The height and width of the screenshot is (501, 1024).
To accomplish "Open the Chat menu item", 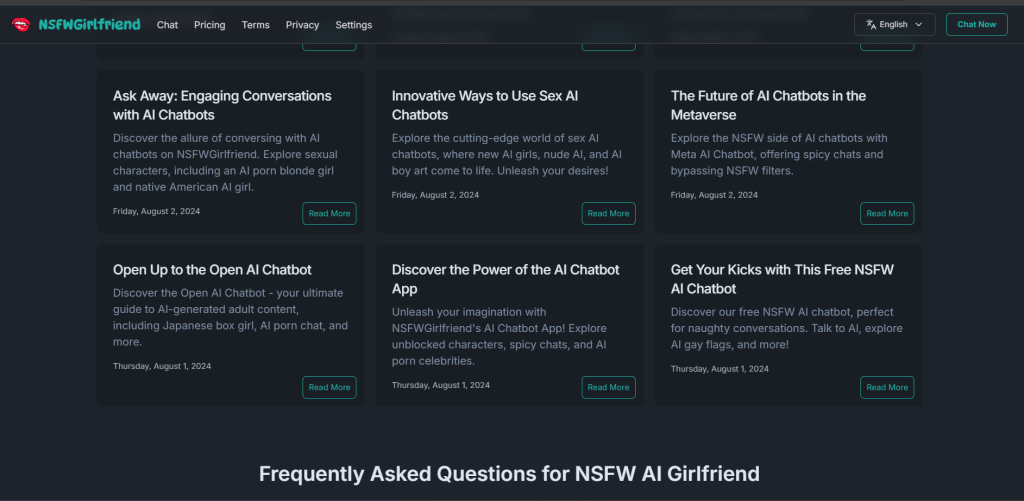I will [167, 25].
